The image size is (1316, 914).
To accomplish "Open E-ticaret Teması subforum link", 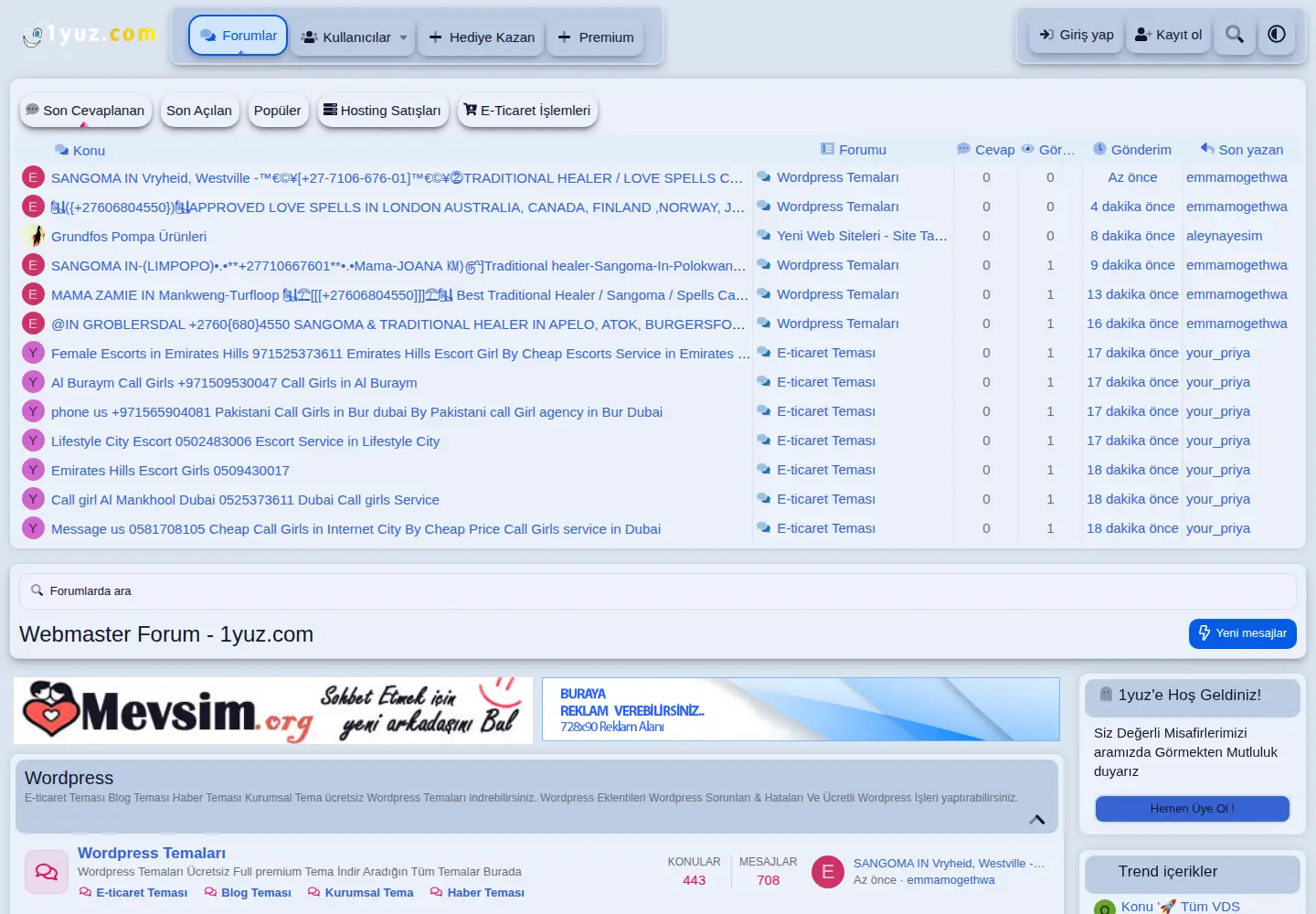I will click(142, 893).
